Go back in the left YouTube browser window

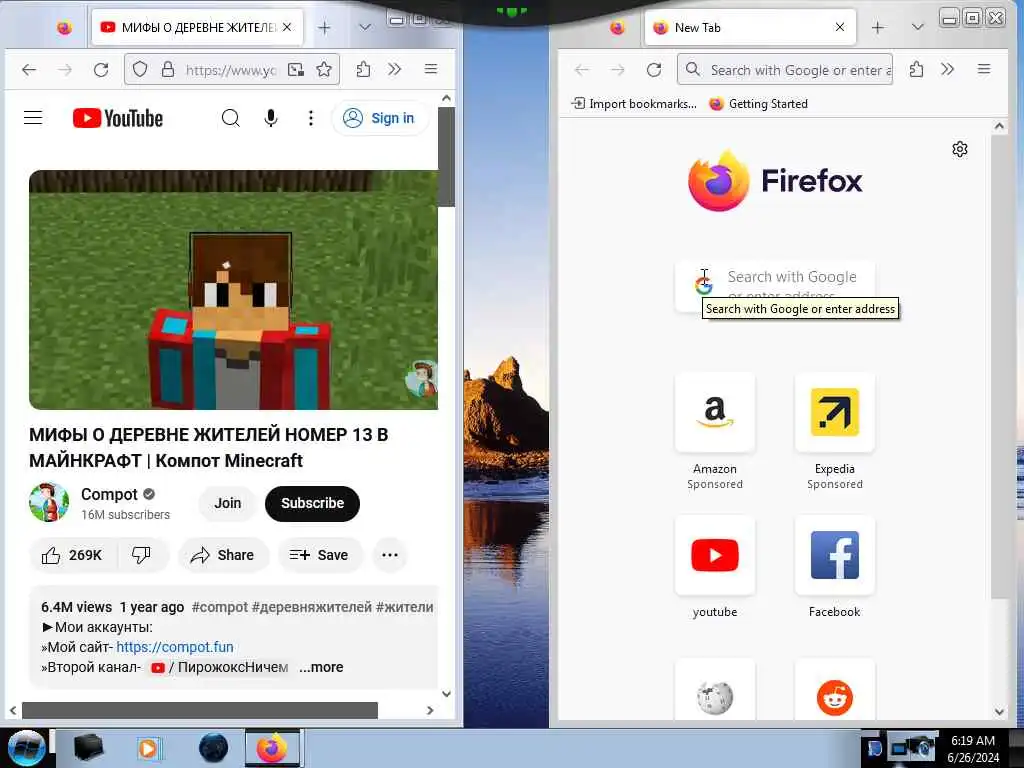[x=29, y=69]
